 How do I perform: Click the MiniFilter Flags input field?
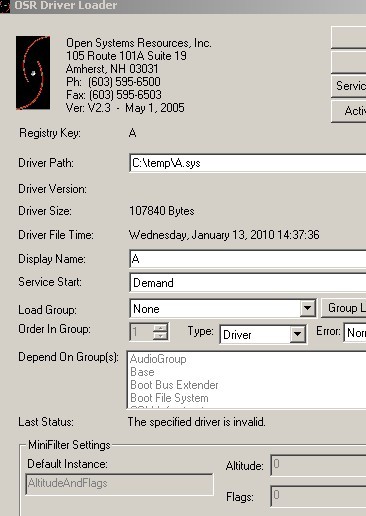[x=318, y=496]
